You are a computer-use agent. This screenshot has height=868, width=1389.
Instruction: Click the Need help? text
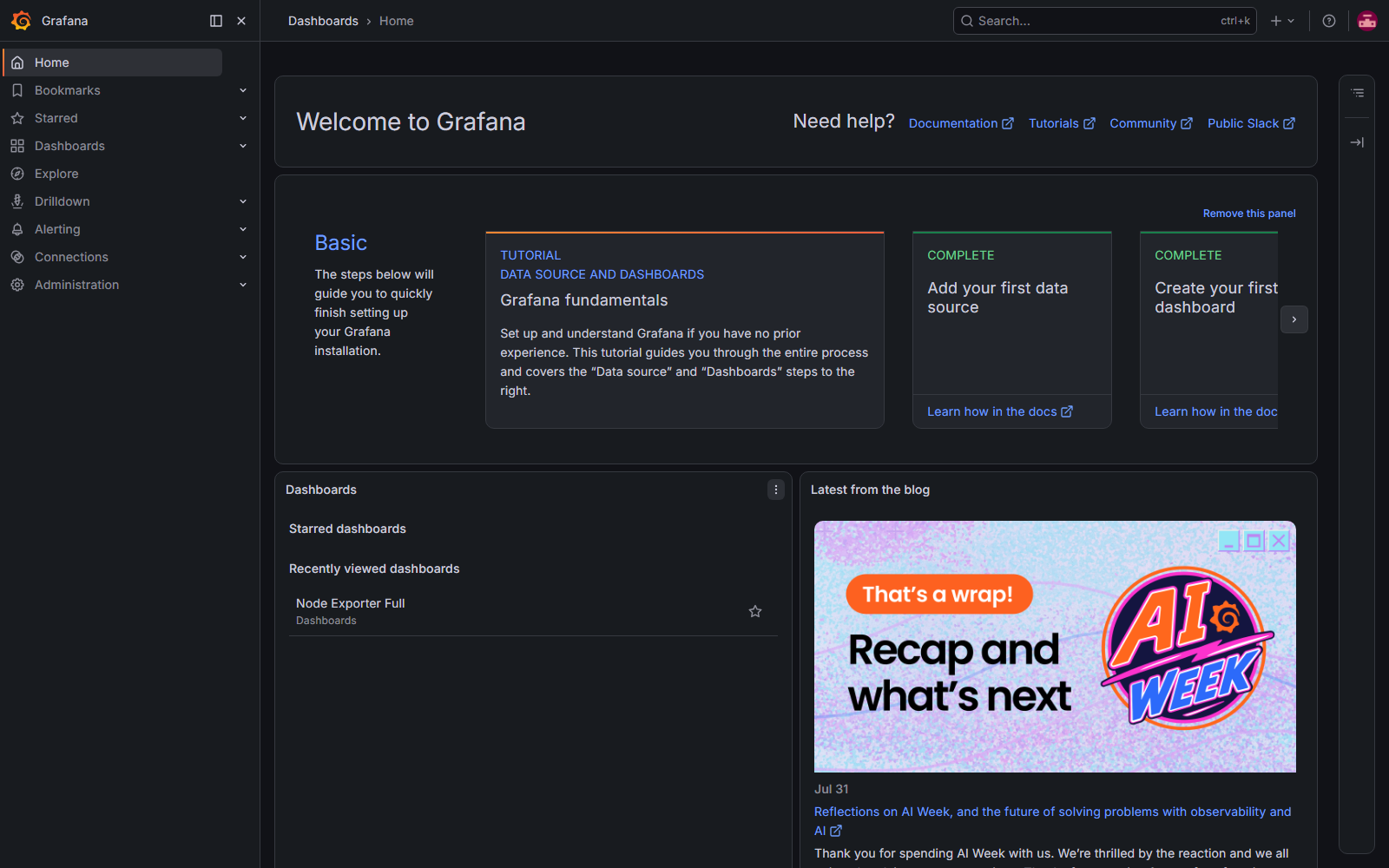pos(844,122)
